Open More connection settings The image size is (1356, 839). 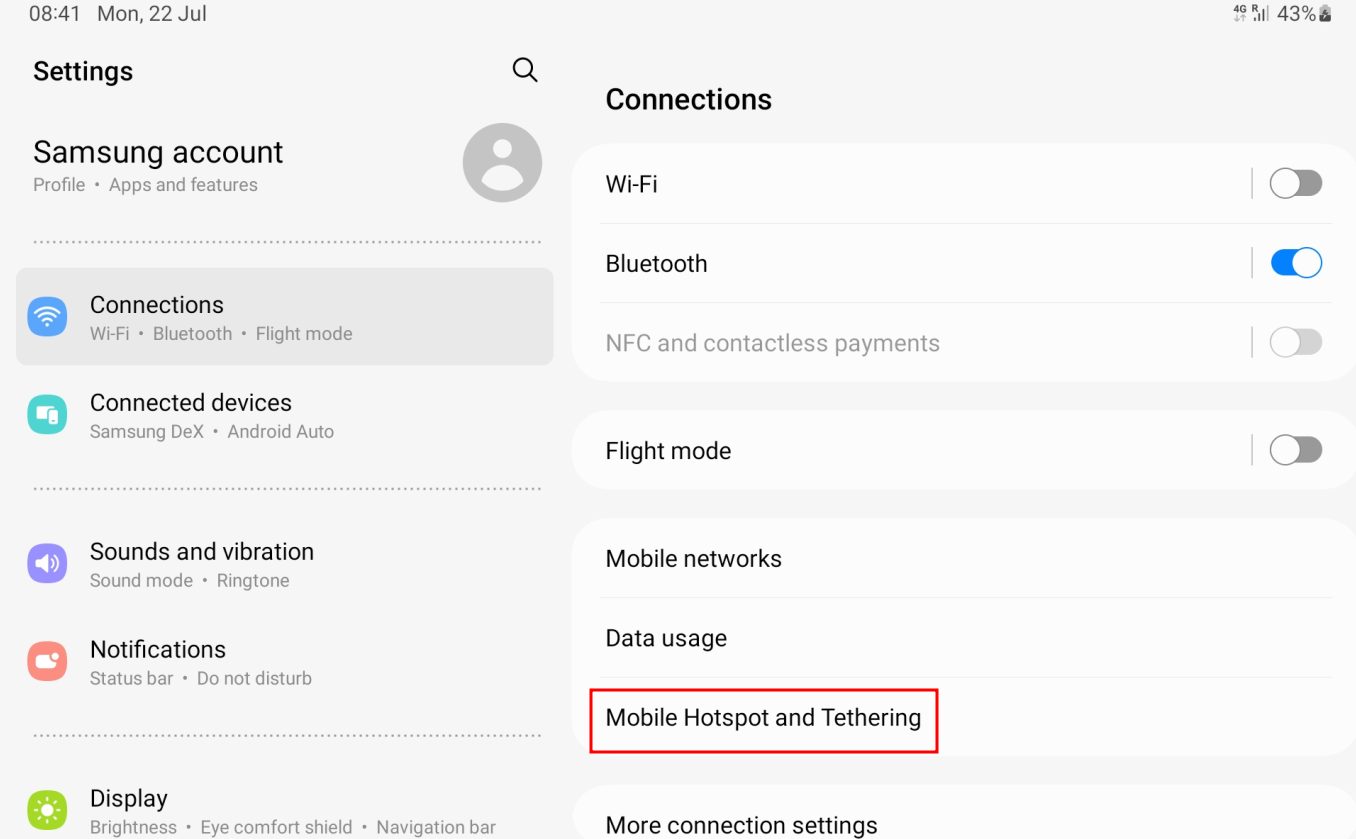click(x=741, y=825)
